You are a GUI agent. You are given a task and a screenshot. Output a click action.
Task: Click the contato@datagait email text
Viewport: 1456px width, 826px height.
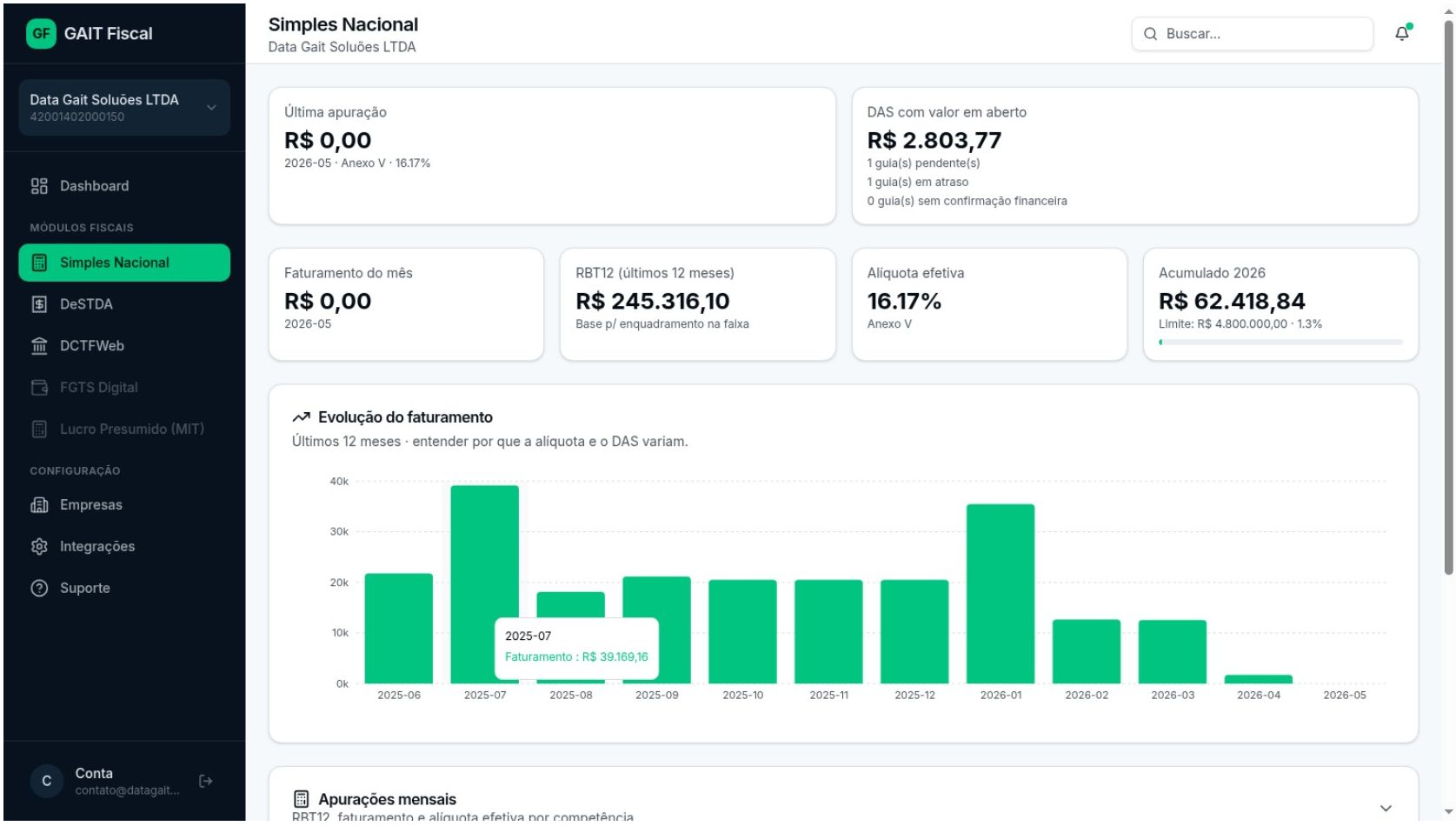[128, 790]
